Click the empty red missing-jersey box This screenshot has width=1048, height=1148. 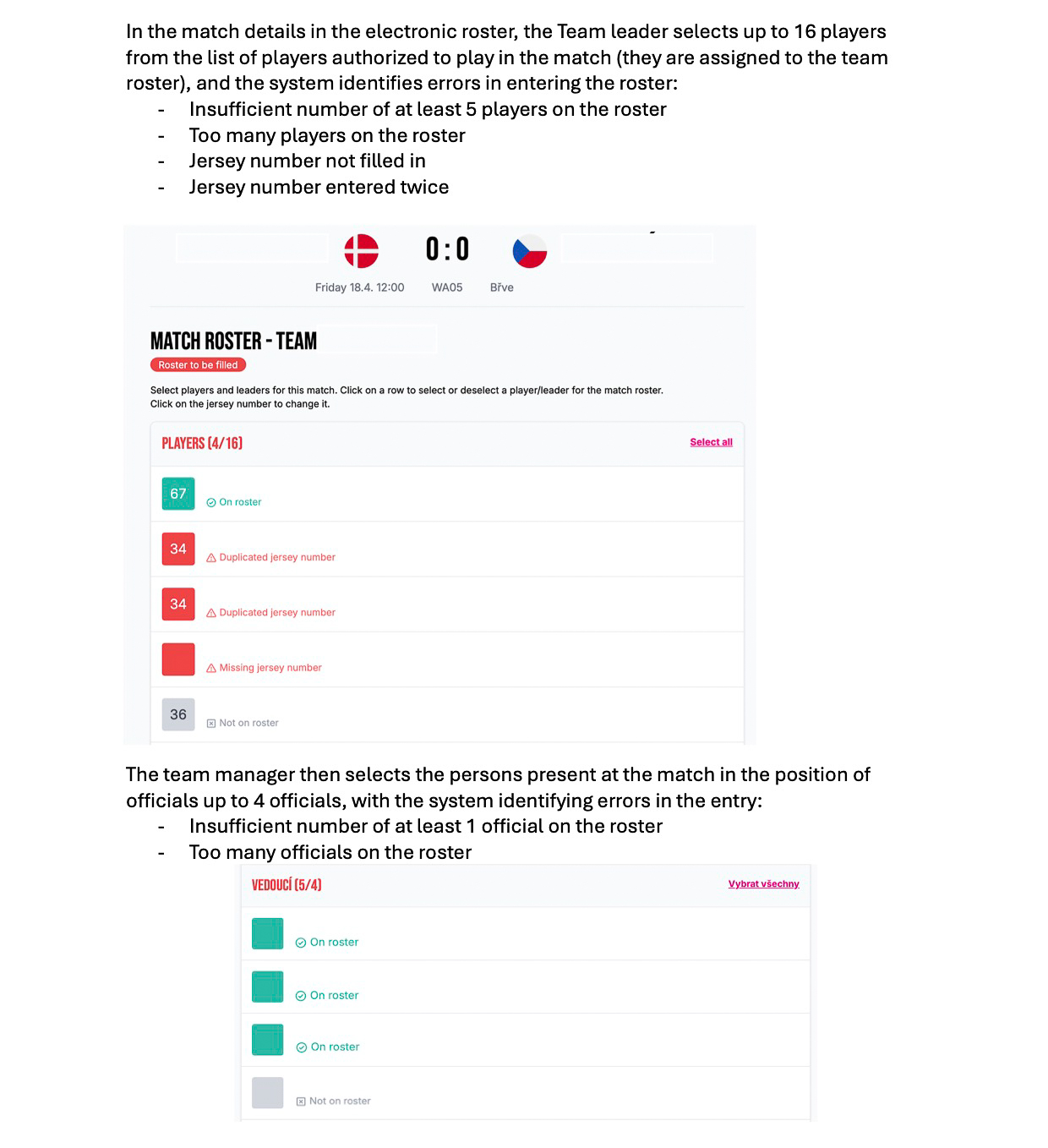point(178,659)
